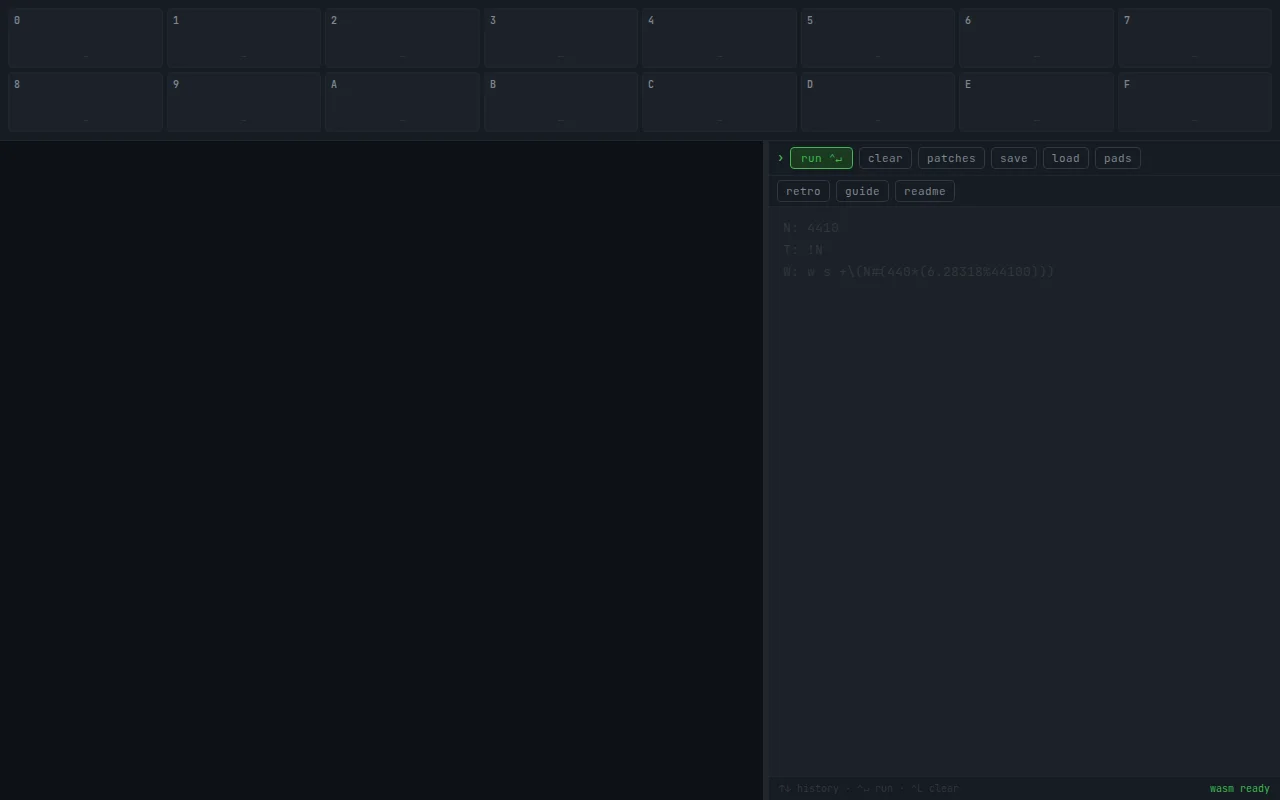Viewport: 1280px width, 800px height.
Task: Trigger pad 5
Action: 878,38
